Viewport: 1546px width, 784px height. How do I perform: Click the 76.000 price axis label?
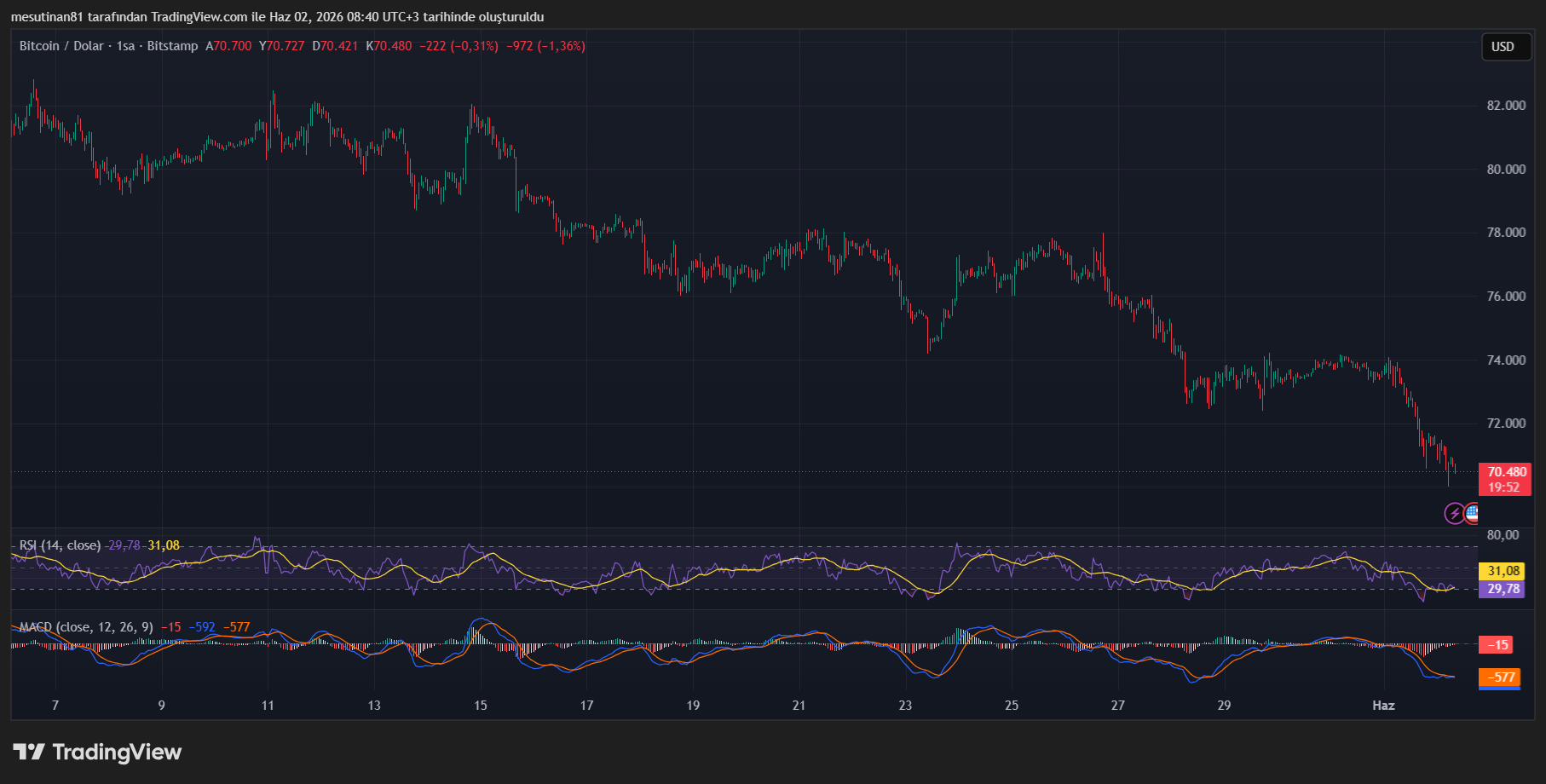tap(1506, 297)
